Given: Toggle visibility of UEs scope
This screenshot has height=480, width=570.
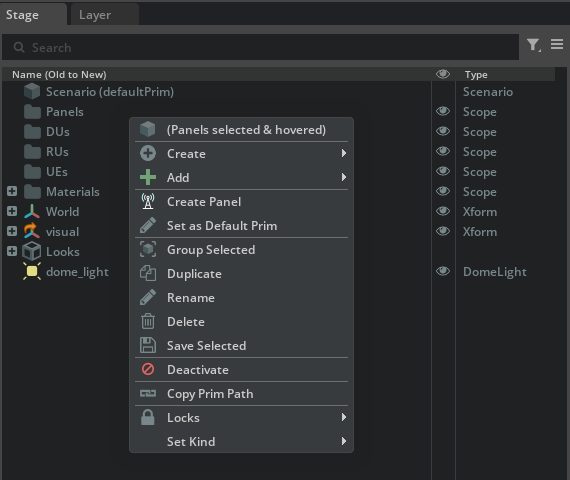Looking at the screenshot, I should [443, 171].
